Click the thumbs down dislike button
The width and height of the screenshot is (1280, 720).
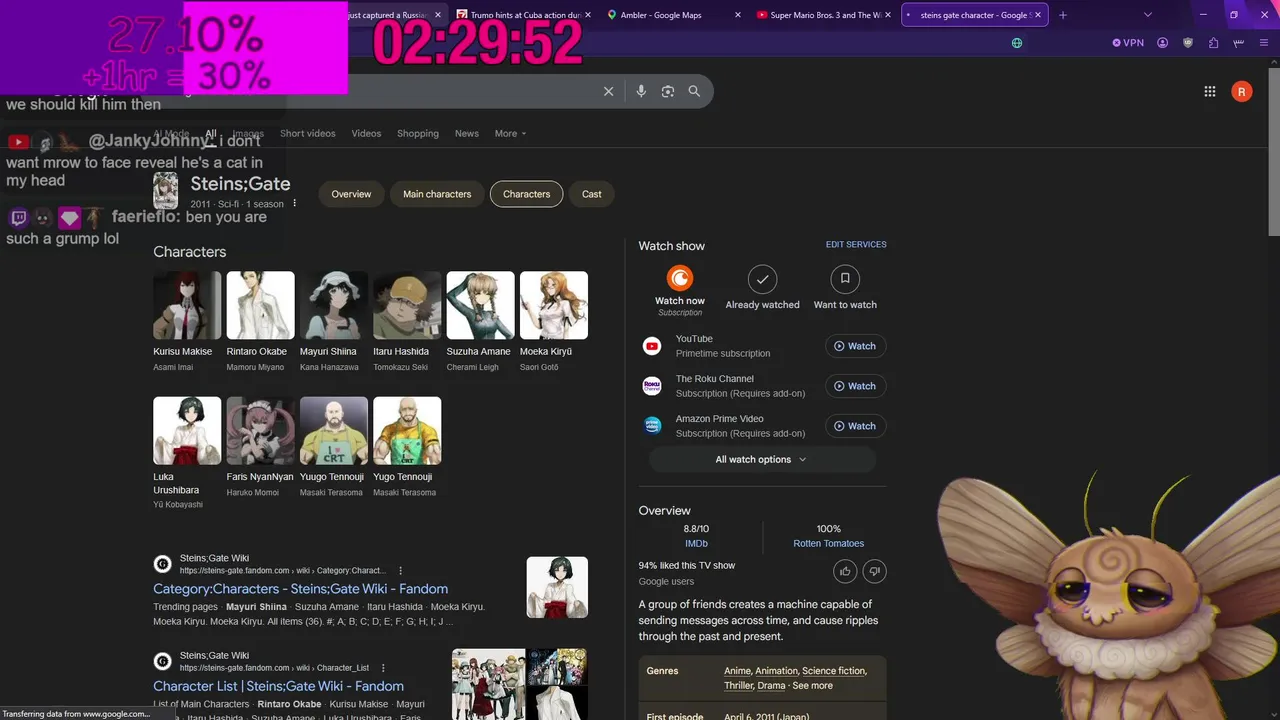(x=875, y=571)
